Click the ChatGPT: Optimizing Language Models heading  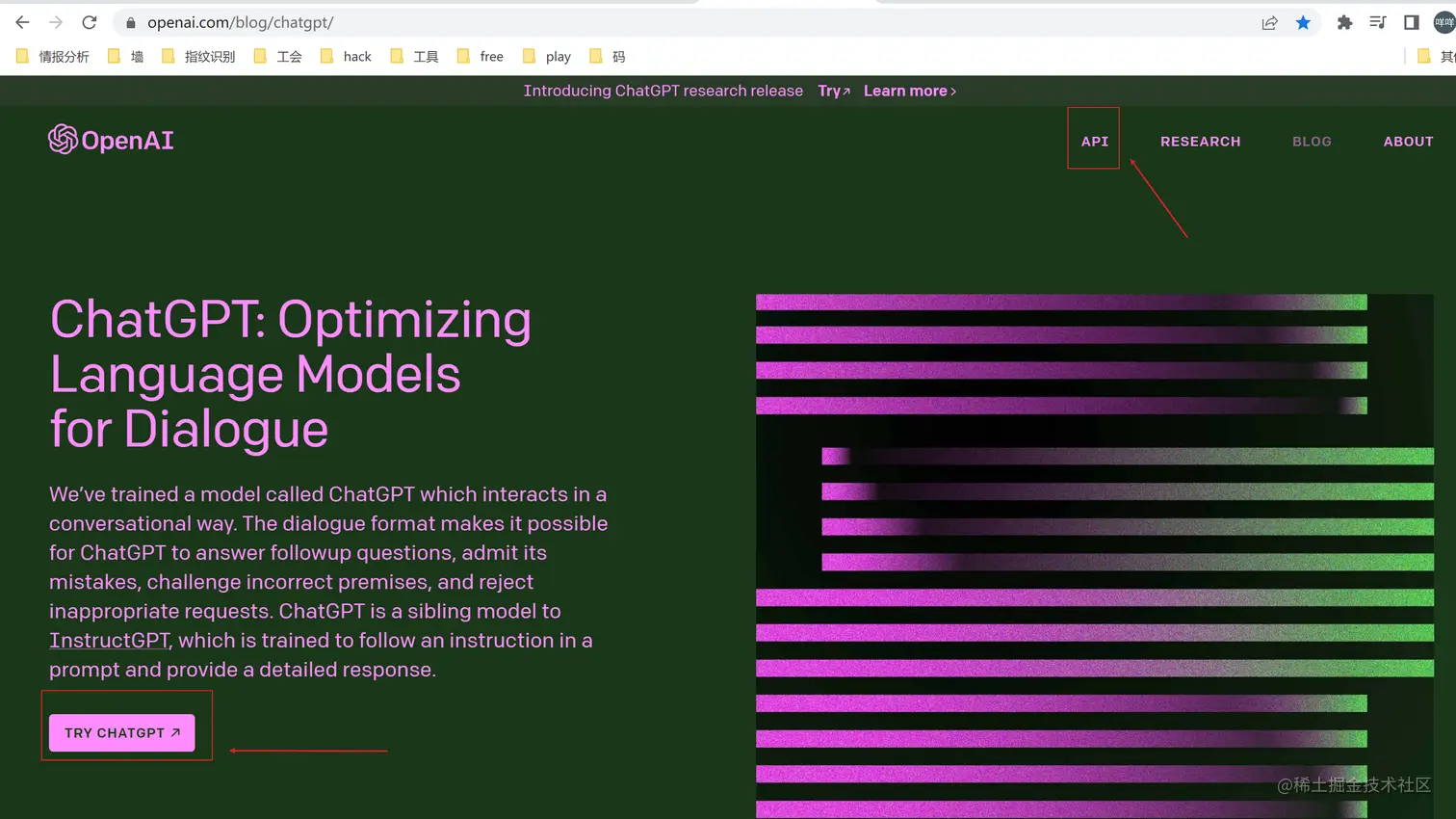click(290, 374)
